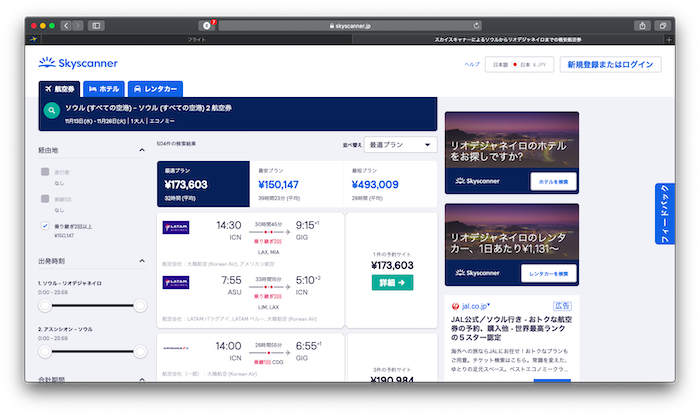Show all tabs overview button
Viewport: 700px width, 415px height.
coord(662,26)
